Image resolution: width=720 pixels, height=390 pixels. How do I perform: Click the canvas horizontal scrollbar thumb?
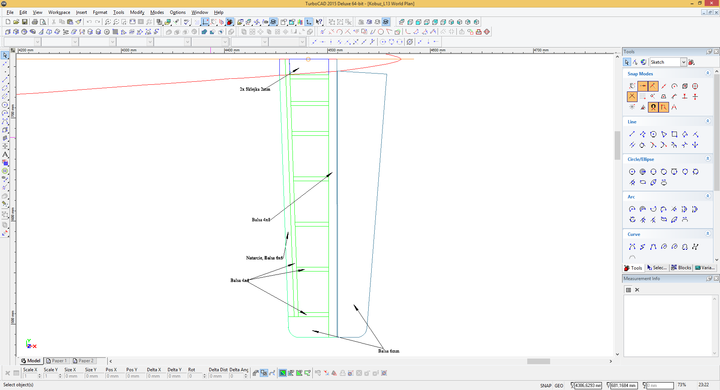(x=538, y=362)
